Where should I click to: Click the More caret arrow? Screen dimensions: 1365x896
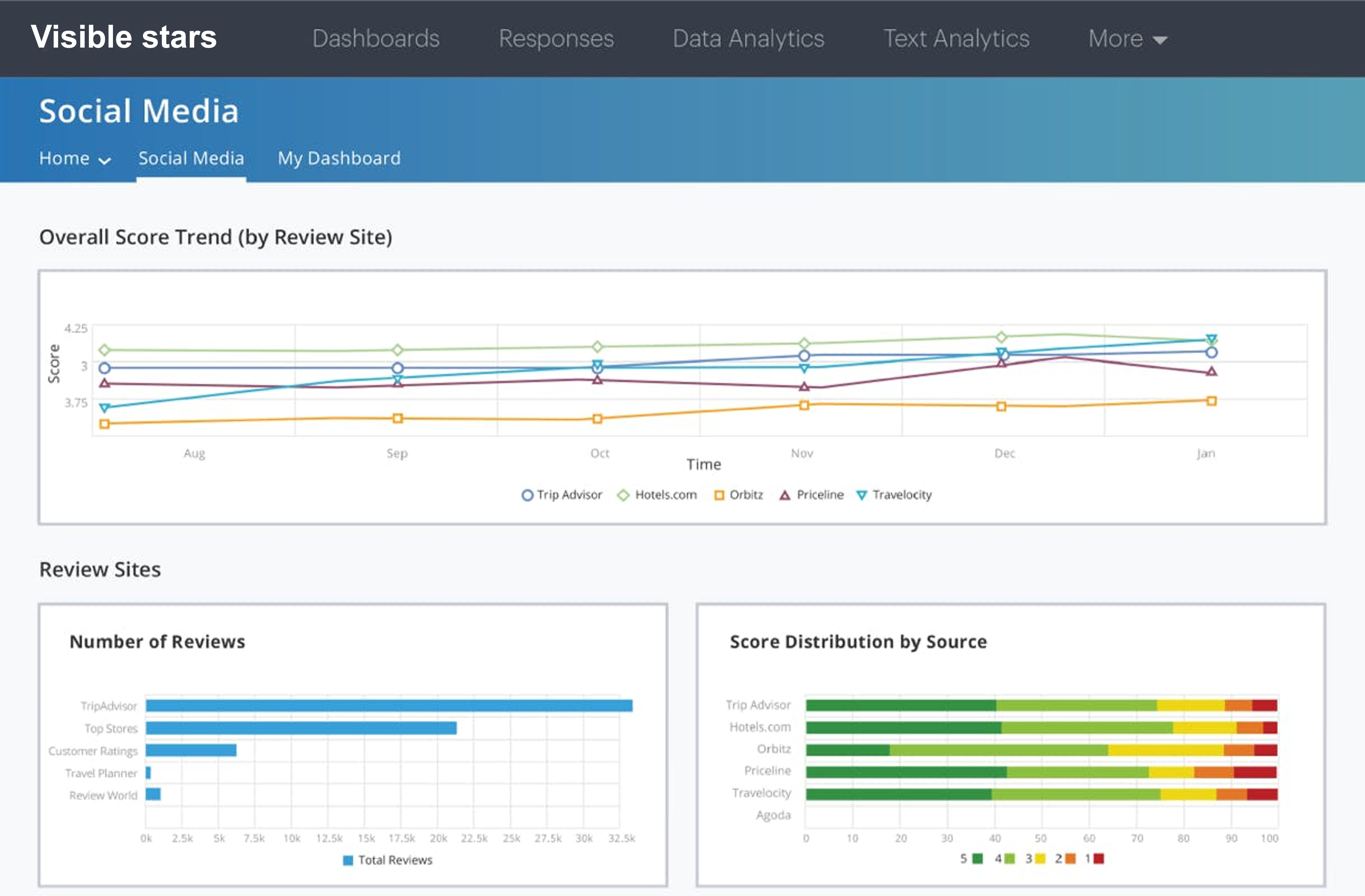(1160, 40)
